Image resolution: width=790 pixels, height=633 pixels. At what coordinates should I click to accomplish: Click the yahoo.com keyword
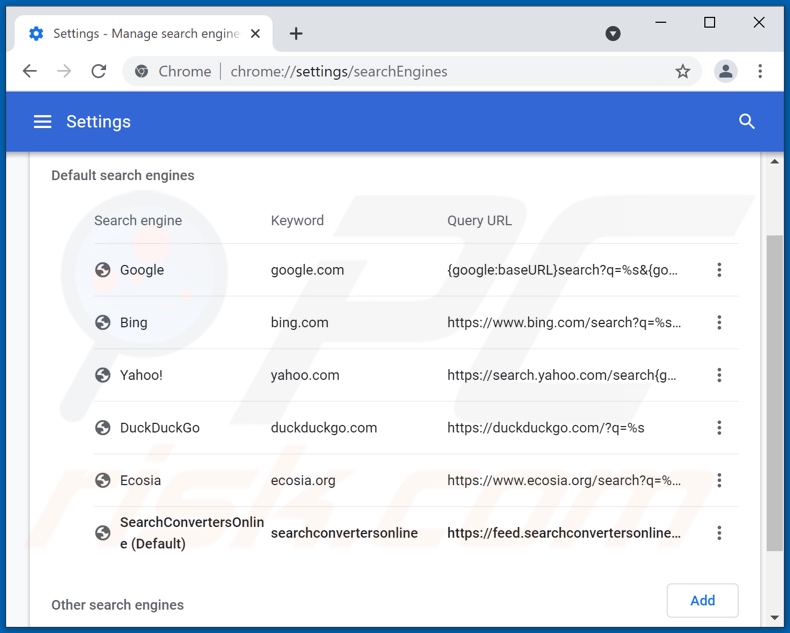tap(305, 375)
